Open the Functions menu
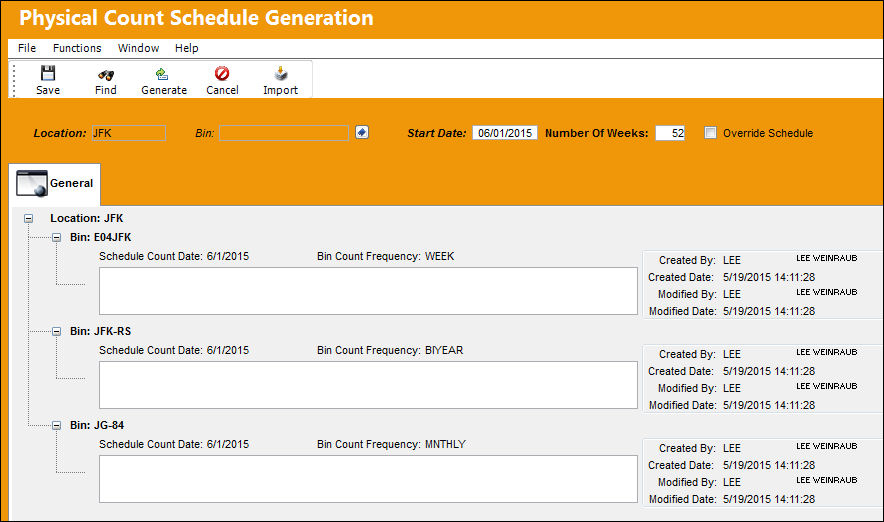 pyautogui.click(x=77, y=48)
